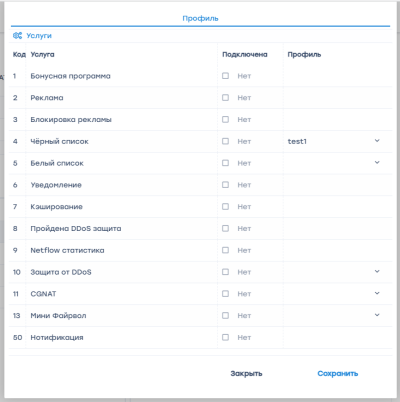
Task: Switch to the Профиль tab
Action: (200, 18)
